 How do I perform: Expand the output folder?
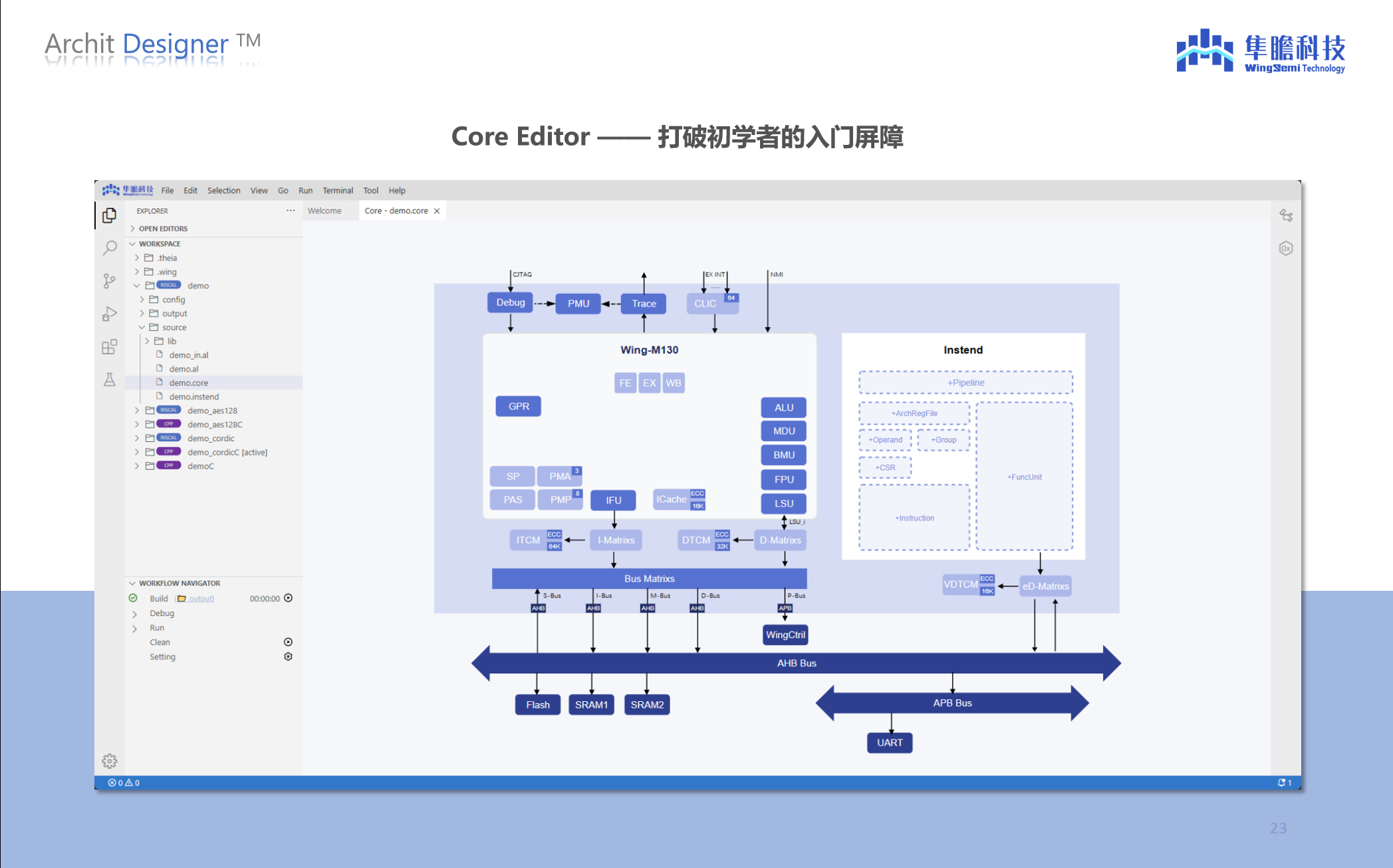point(142,314)
